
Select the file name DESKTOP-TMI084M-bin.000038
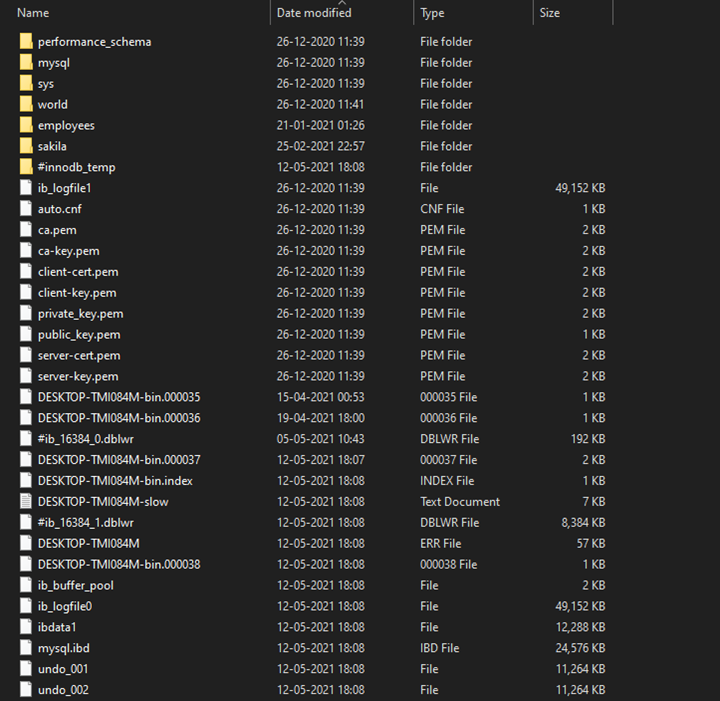click(x=119, y=564)
